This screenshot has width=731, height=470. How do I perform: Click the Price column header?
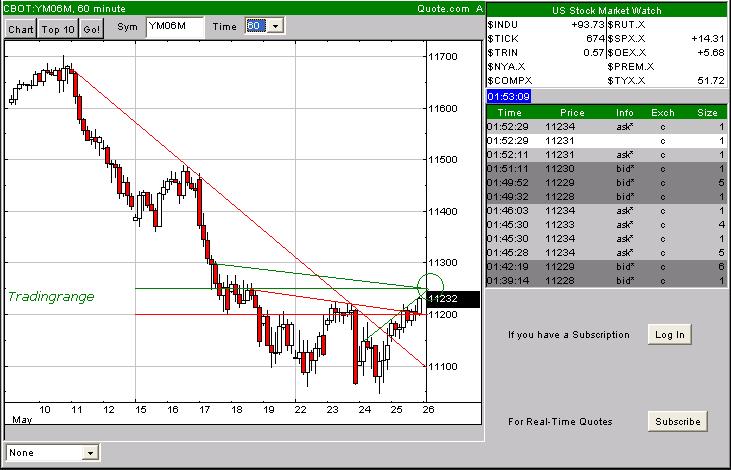pos(572,112)
